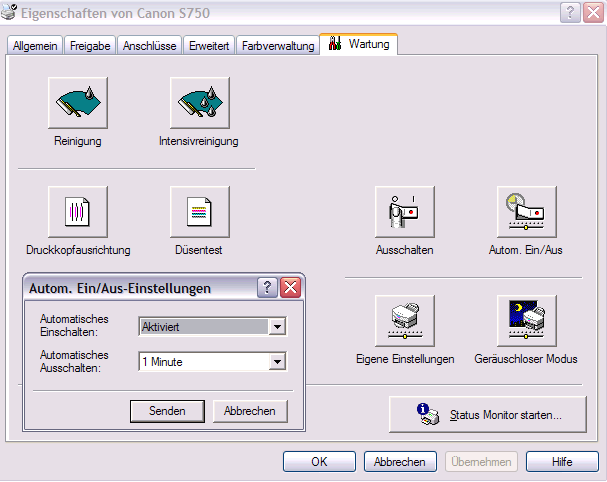Open Eigene Einstellungen custom settings

pyautogui.click(x=405, y=321)
